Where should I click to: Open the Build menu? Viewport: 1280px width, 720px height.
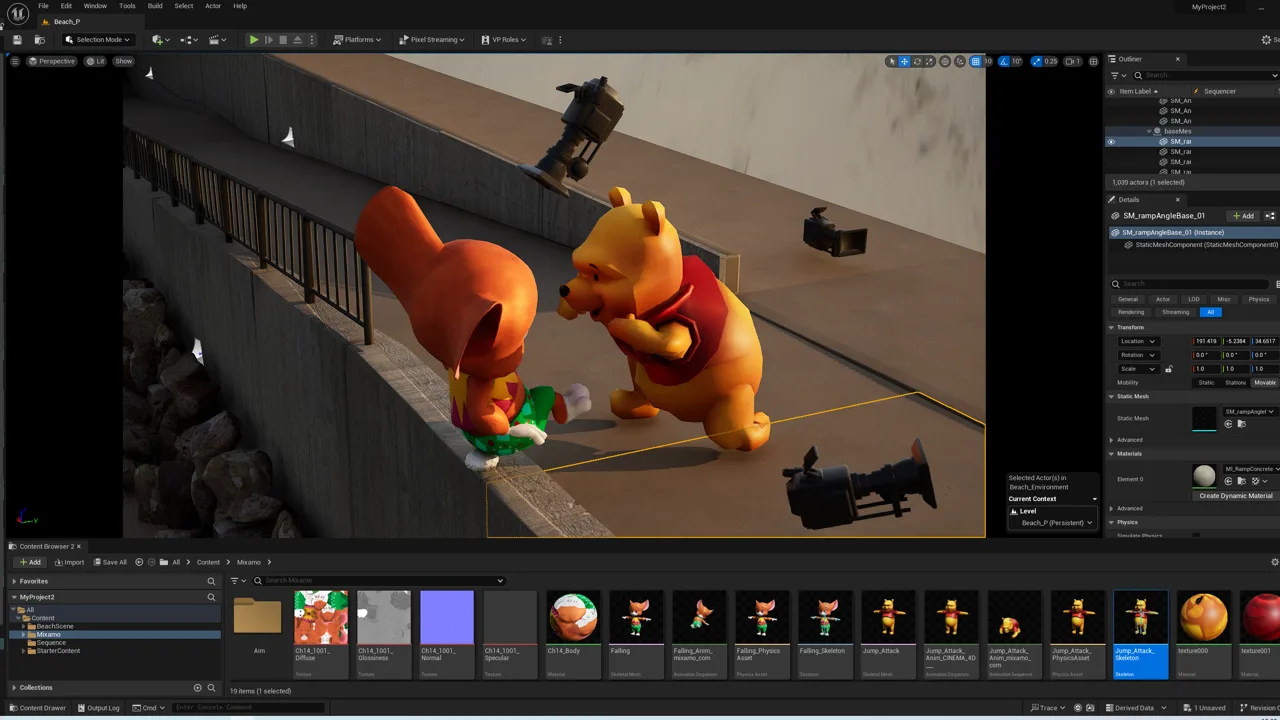click(155, 6)
